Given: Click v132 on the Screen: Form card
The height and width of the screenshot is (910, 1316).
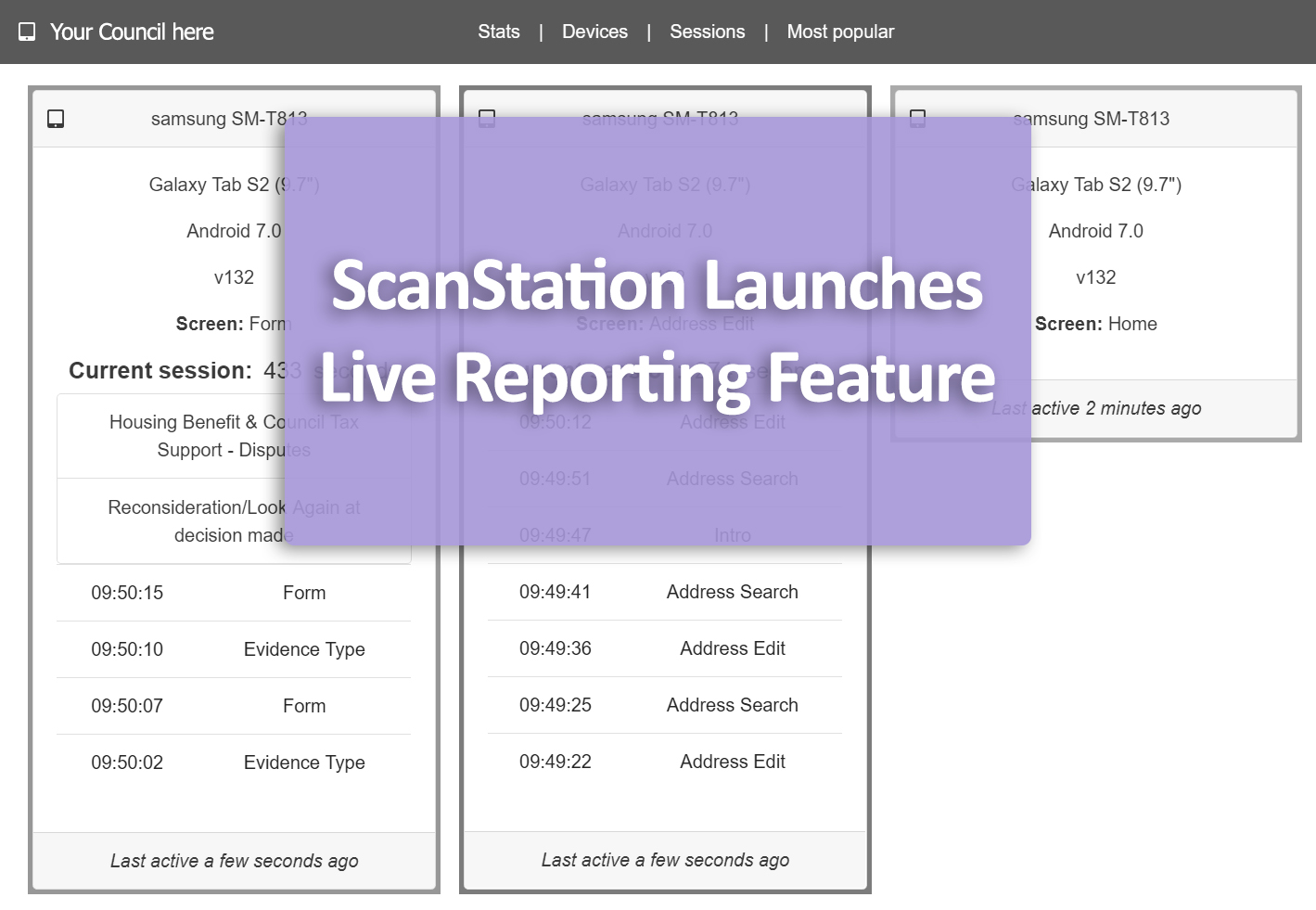Looking at the screenshot, I should [234, 277].
